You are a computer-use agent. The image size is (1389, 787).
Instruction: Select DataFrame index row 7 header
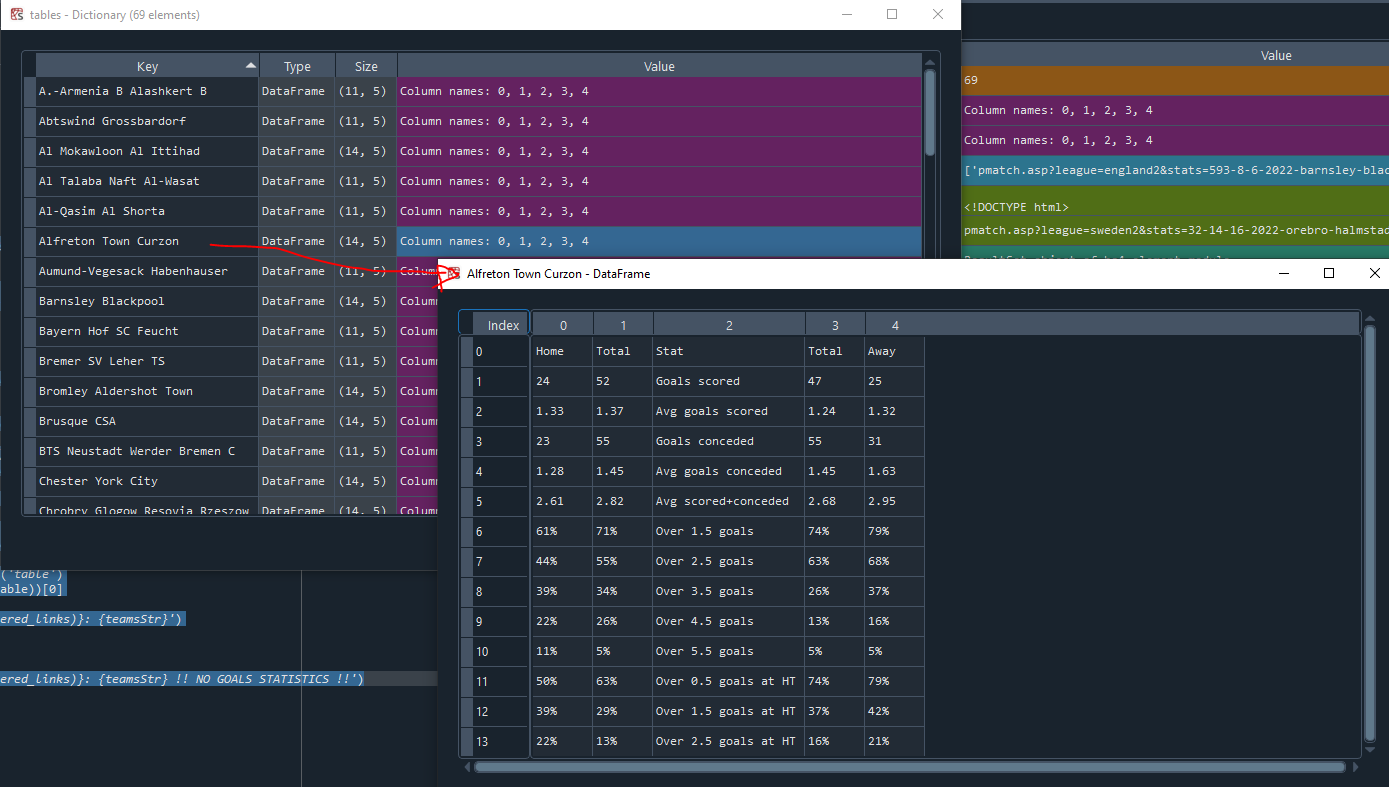coord(500,561)
